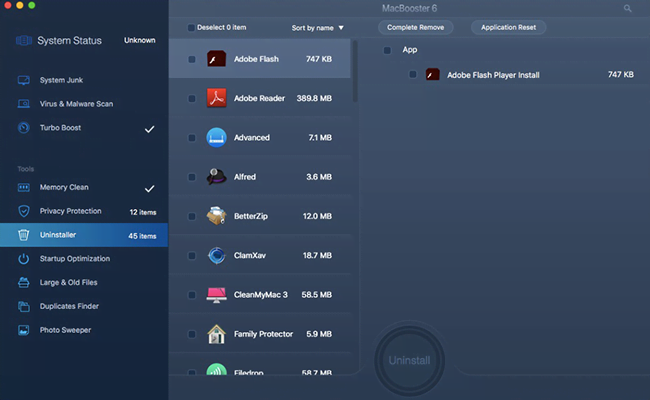Check the BetterZip checkbox
Image resolution: width=650 pixels, height=400 pixels.
point(192,216)
